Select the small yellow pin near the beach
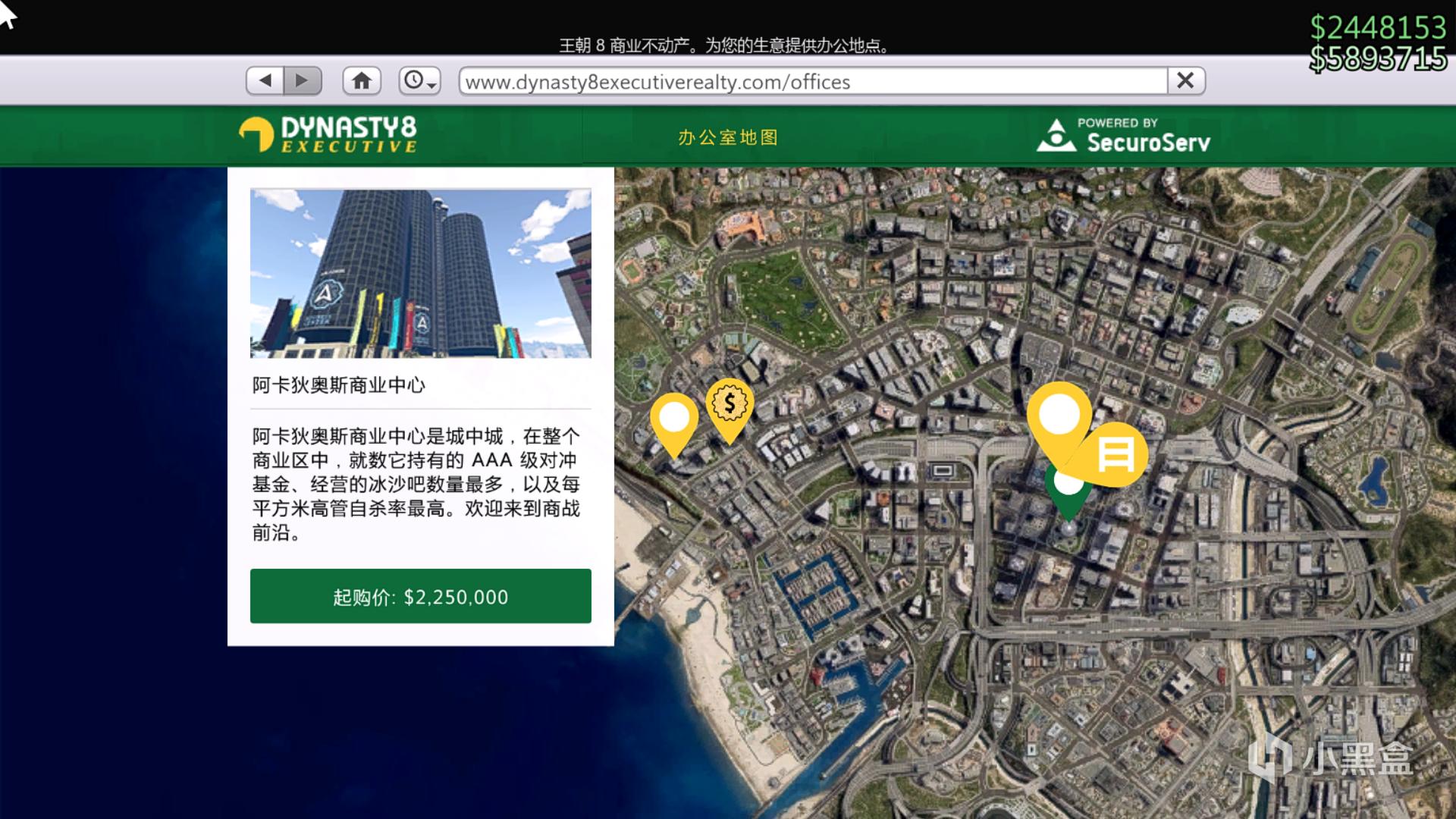 pos(674,419)
